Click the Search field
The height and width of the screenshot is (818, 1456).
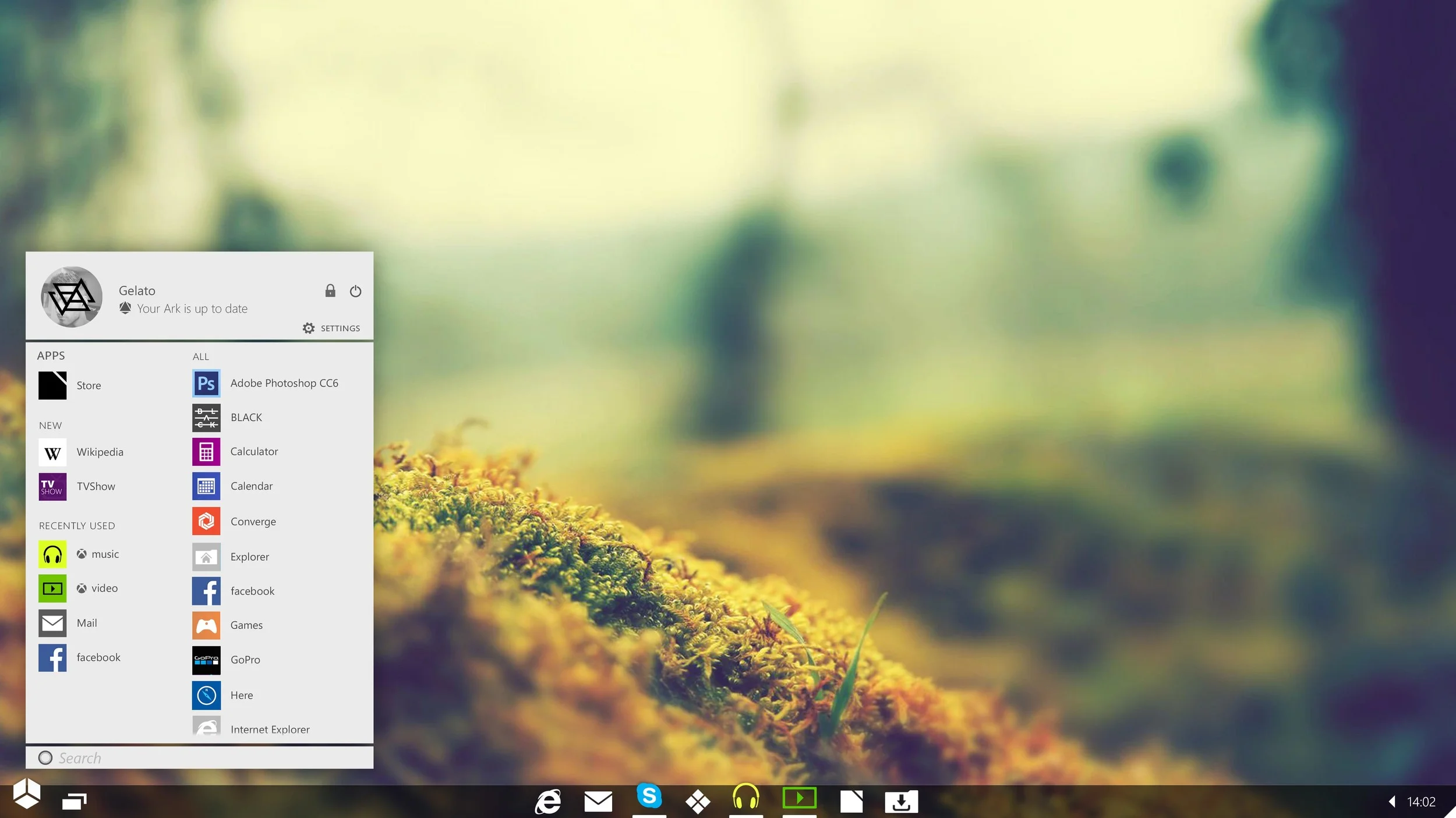click(199, 757)
